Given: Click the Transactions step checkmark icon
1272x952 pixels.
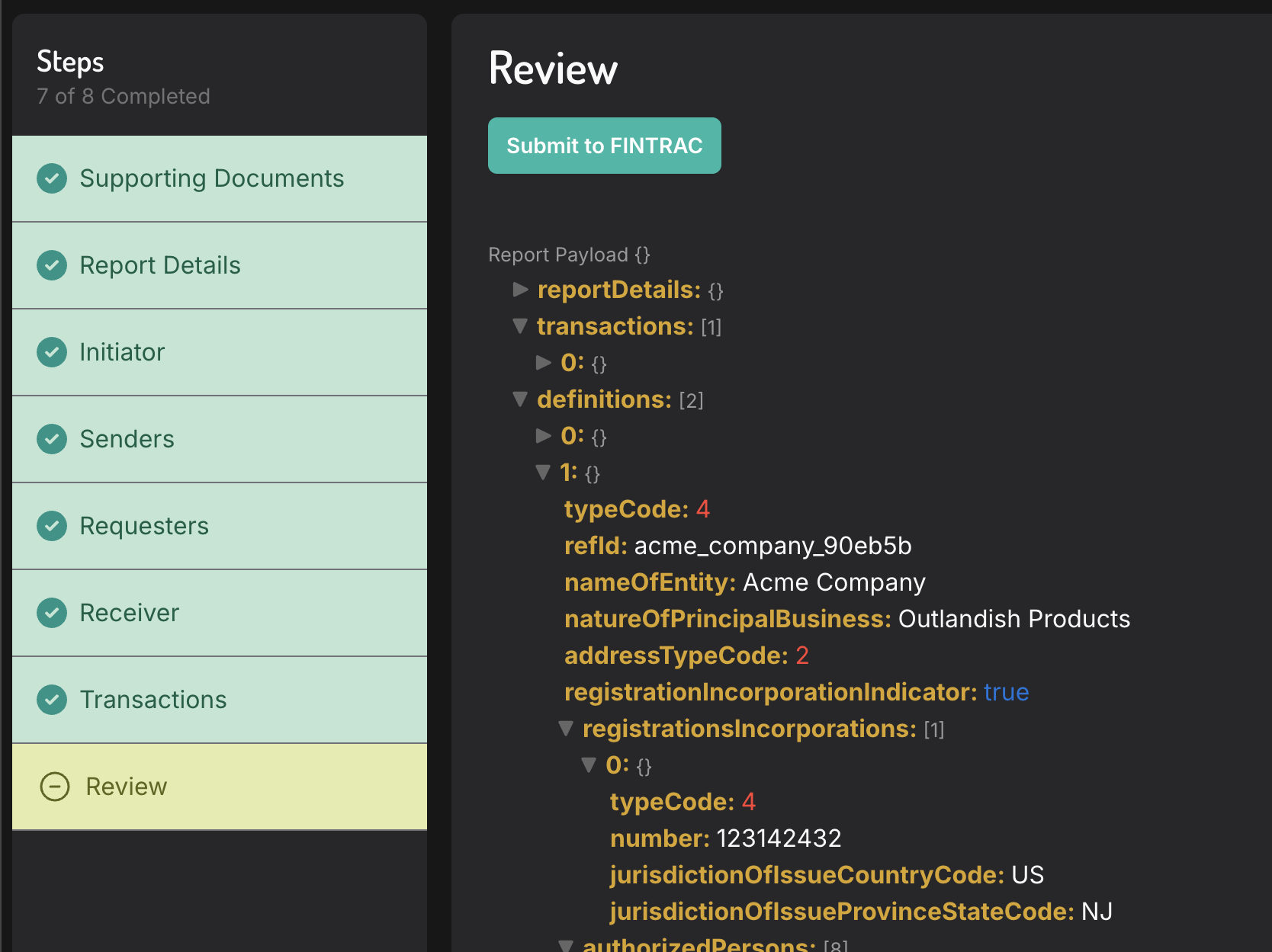Looking at the screenshot, I should point(52,700).
